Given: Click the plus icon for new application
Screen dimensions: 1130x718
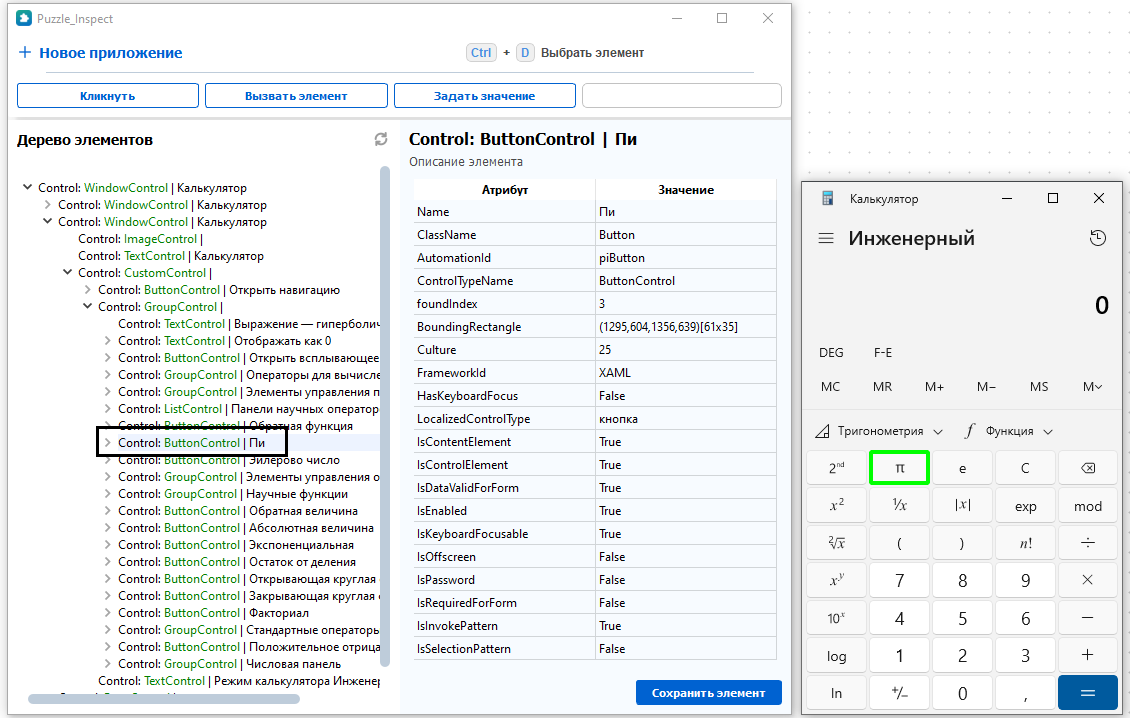Looking at the screenshot, I should 25,53.
